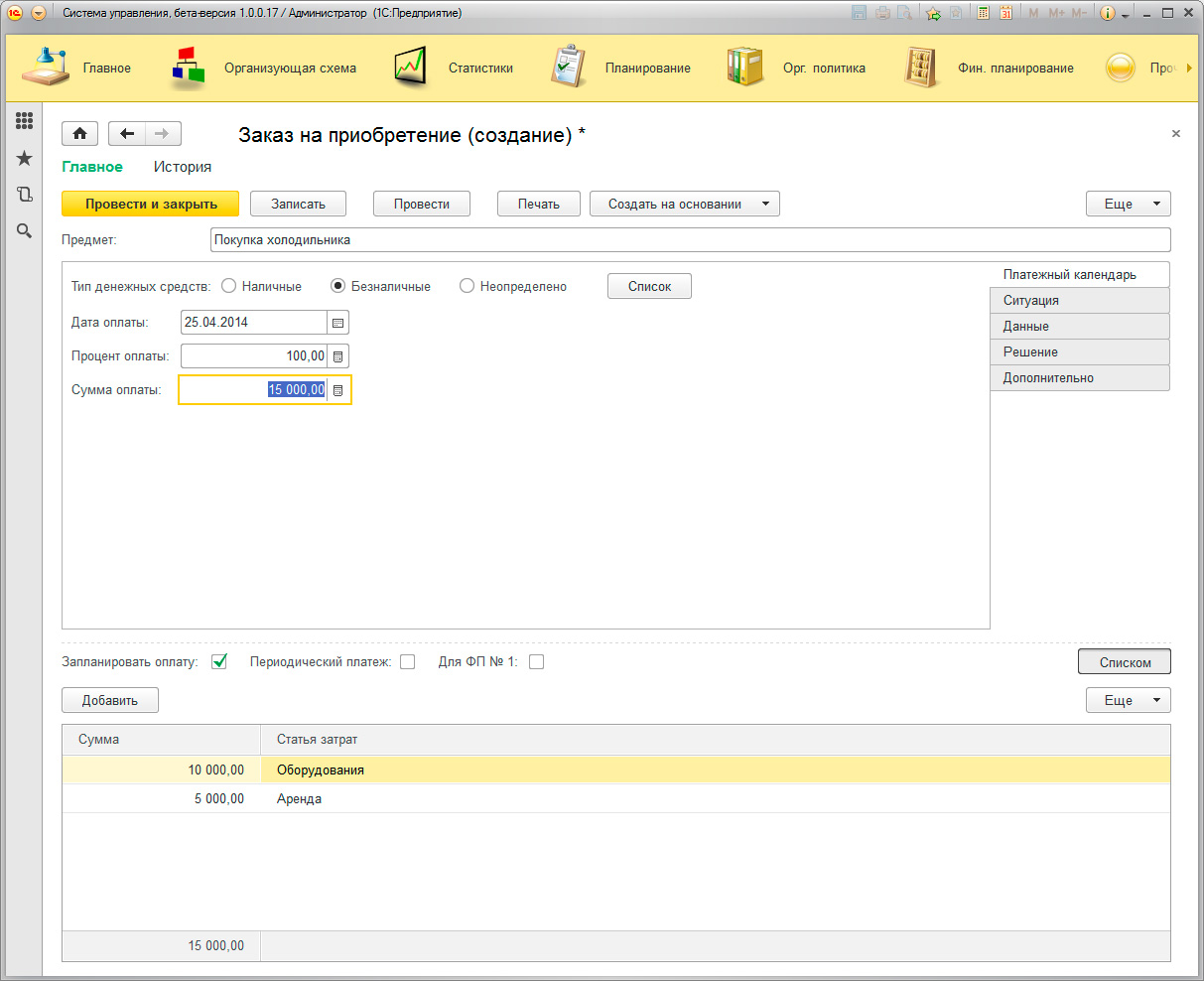This screenshot has width=1204, height=981.
Task: Open the Данные tab
Action: tap(1080, 326)
